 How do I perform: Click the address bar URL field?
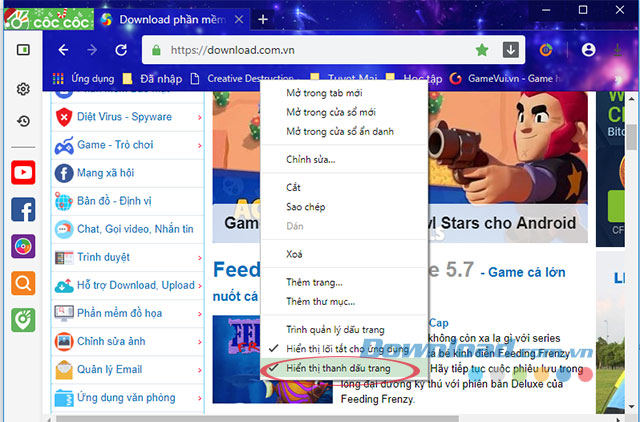(x=318, y=50)
